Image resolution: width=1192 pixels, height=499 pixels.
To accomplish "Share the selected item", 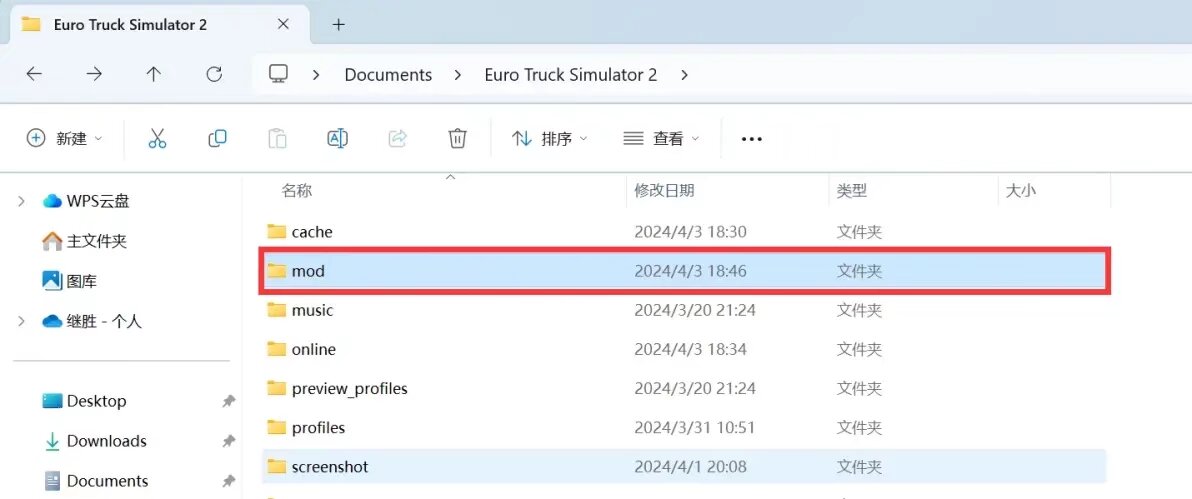I will (x=398, y=138).
